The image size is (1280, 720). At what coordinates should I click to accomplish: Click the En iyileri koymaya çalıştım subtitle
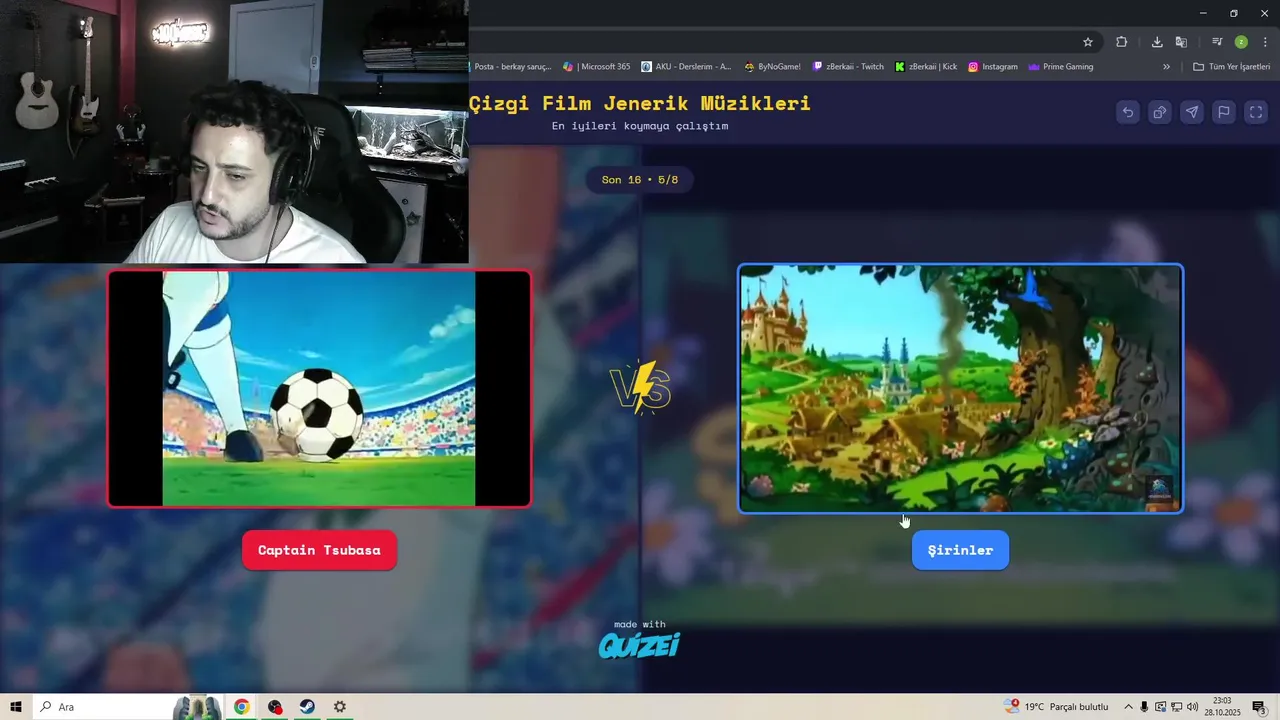(x=640, y=126)
